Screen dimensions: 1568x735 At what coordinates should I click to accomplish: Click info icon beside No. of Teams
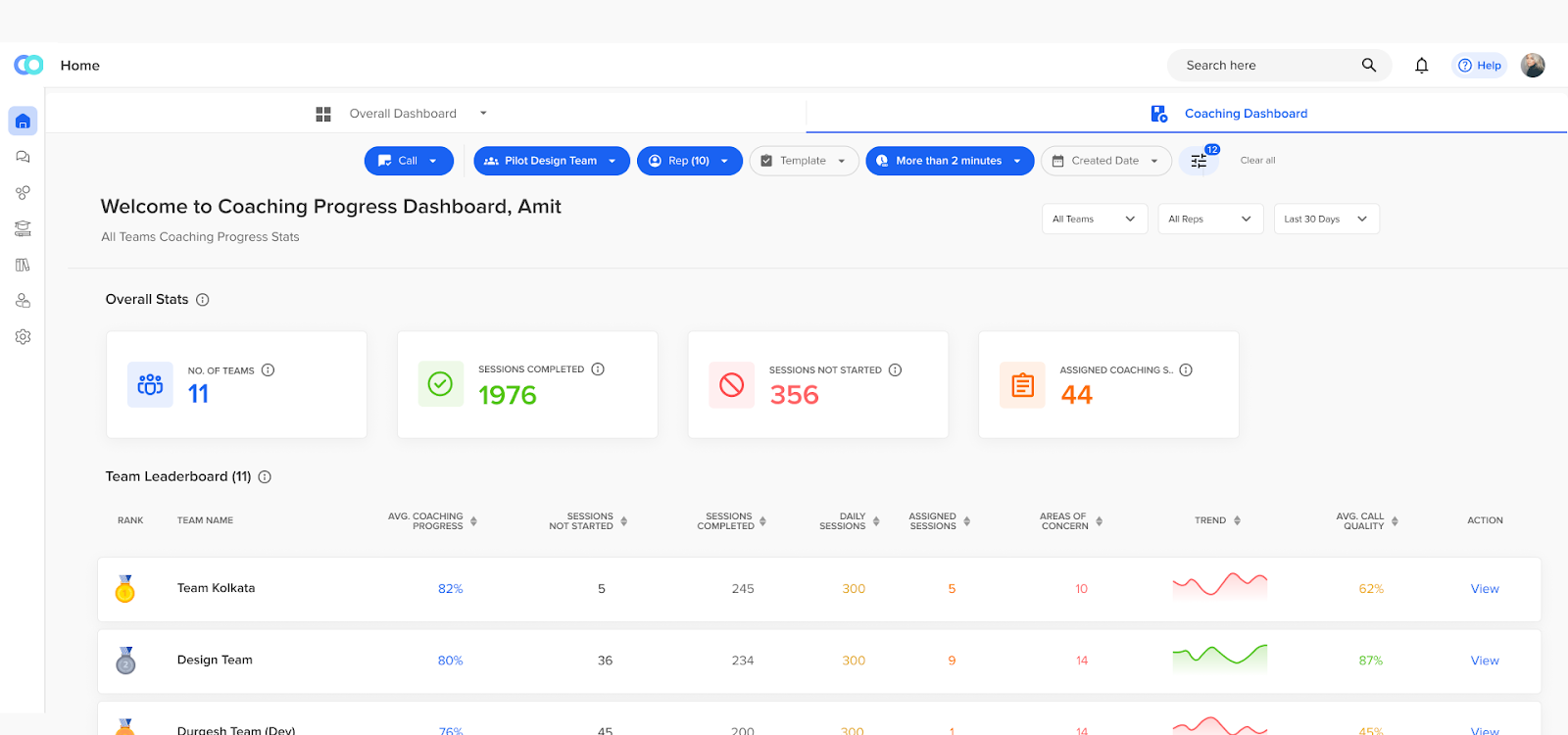point(268,370)
